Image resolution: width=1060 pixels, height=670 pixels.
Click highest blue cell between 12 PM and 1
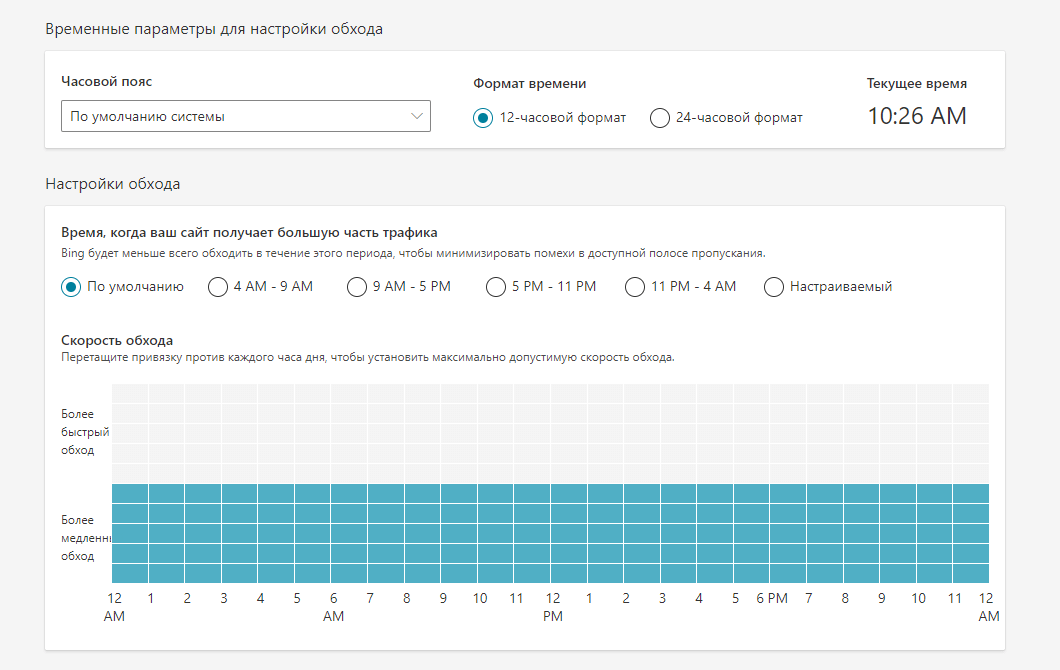[569, 493]
